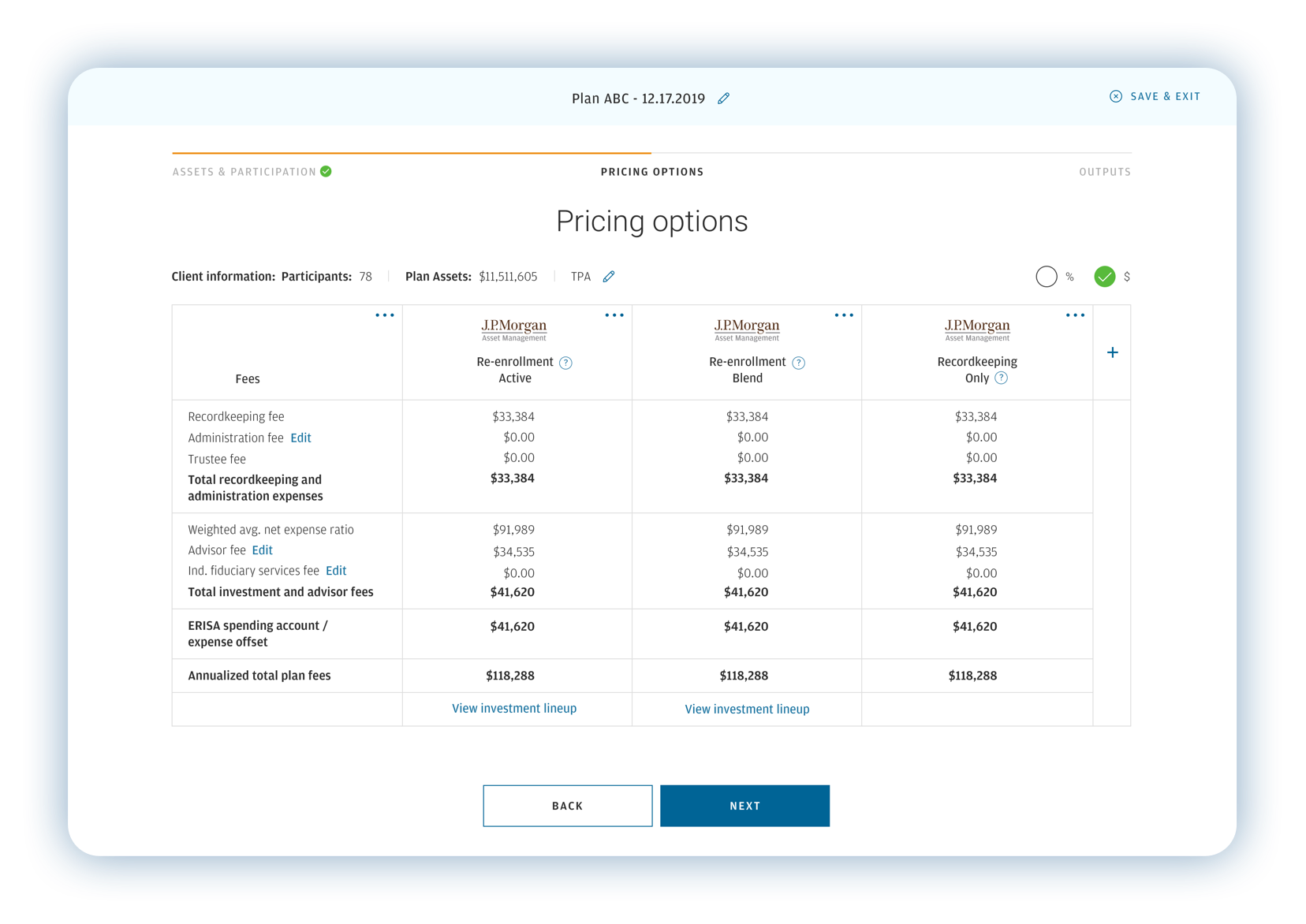Click Total investment and advisor fees label
Screen dimensions: 1306x924
(x=280, y=592)
